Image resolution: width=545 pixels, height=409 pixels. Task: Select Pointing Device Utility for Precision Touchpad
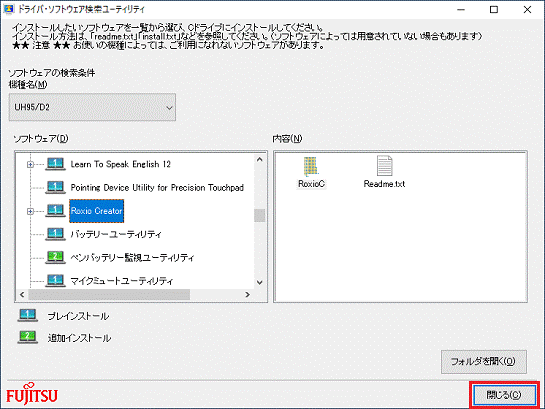(157, 188)
